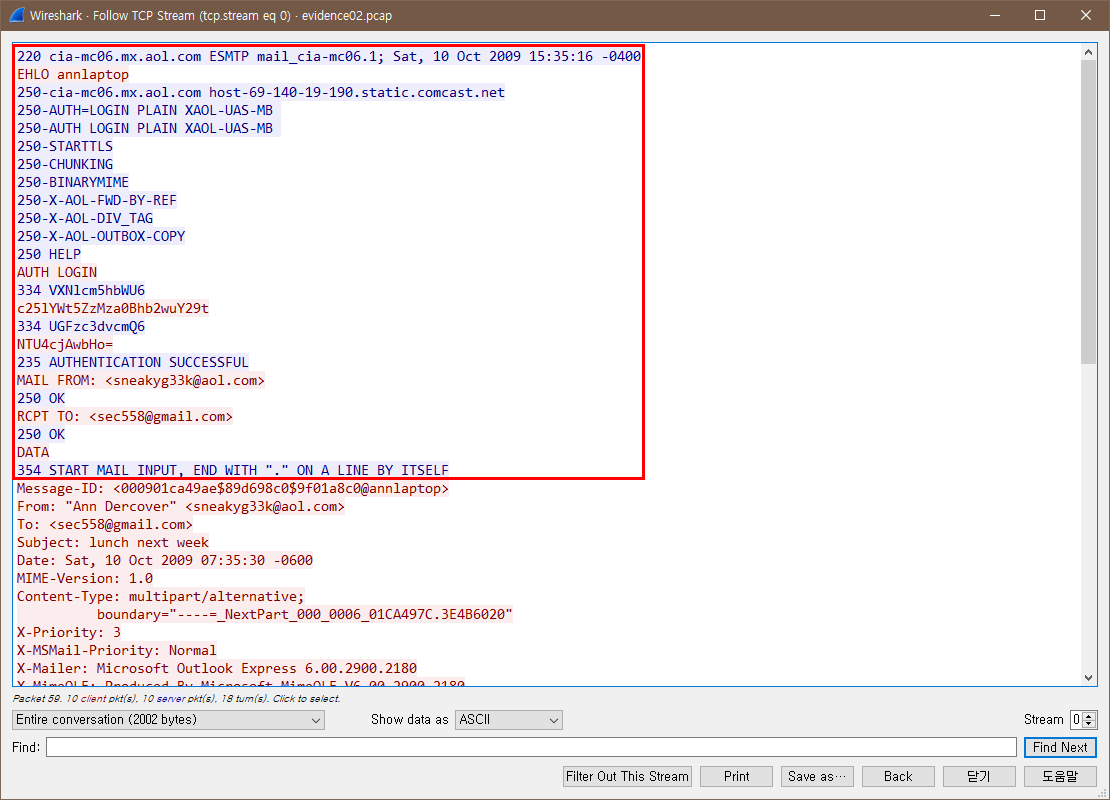1110x800 pixels.
Task: Click the 'Date: Sat, 10 Oct 2009' line
Action: tap(165, 561)
